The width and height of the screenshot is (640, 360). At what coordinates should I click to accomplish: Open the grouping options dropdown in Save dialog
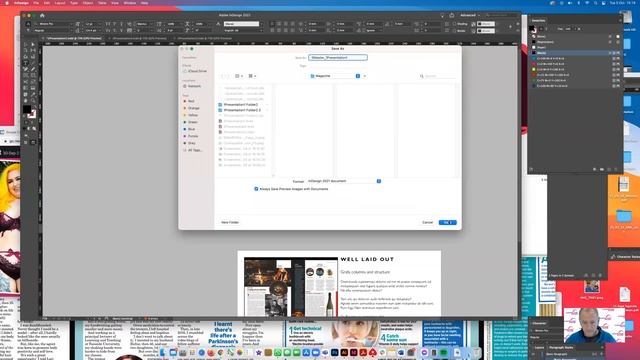coord(252,76)
